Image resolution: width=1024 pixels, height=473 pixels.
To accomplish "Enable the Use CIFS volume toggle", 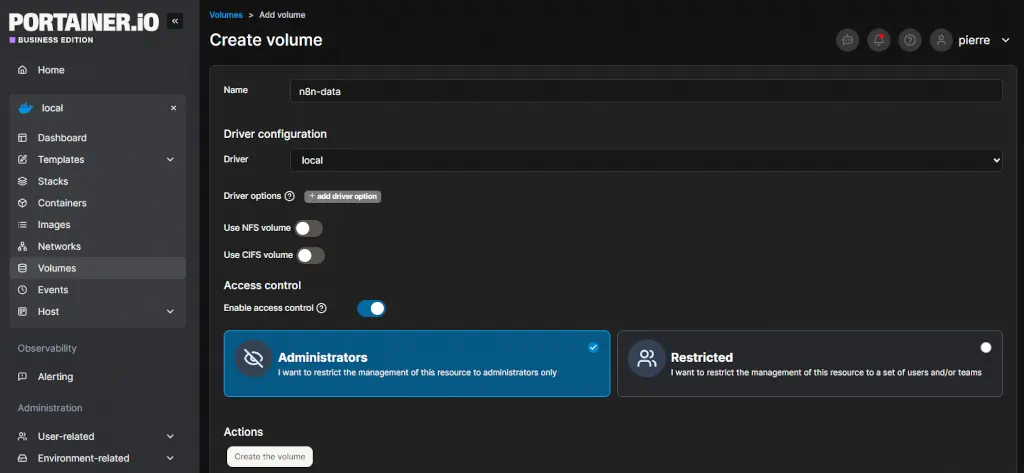I will click(311, 255).
